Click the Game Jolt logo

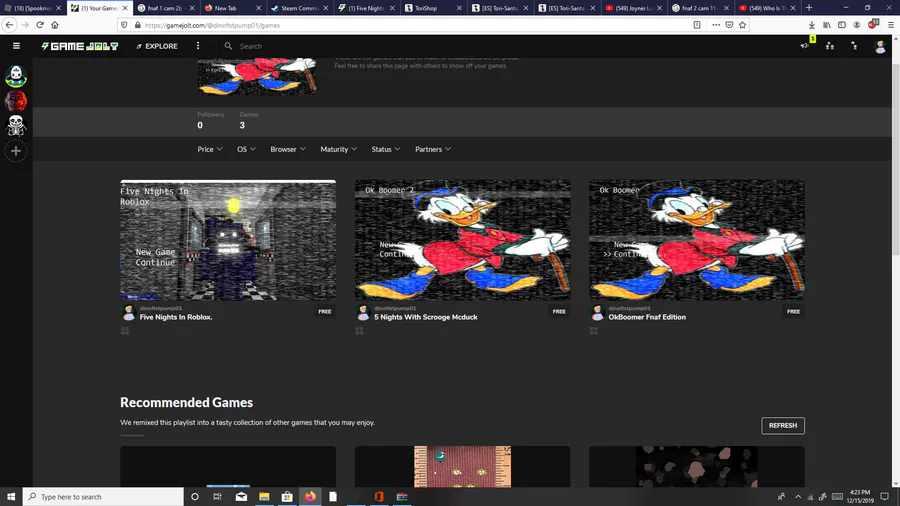[80, 46]
